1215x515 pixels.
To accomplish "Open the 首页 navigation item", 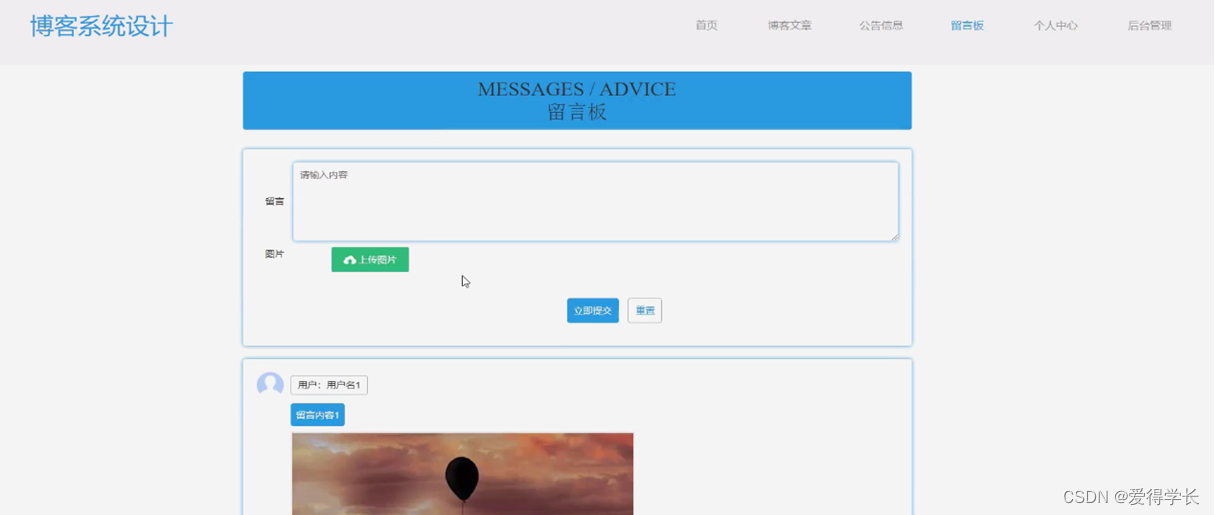I will 706,26.
